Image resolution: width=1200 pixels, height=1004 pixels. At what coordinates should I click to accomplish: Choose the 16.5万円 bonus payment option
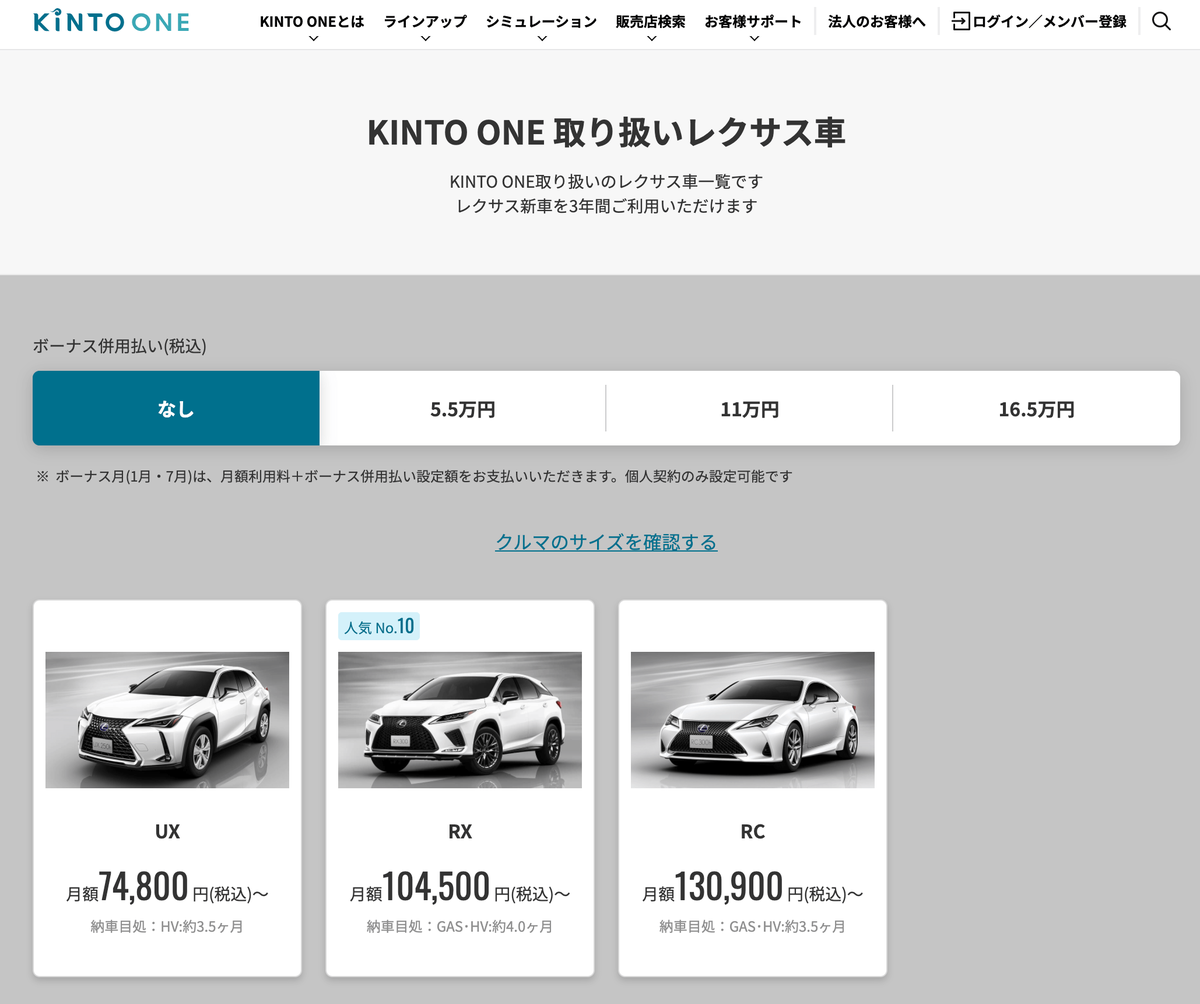click(1036, 408)
